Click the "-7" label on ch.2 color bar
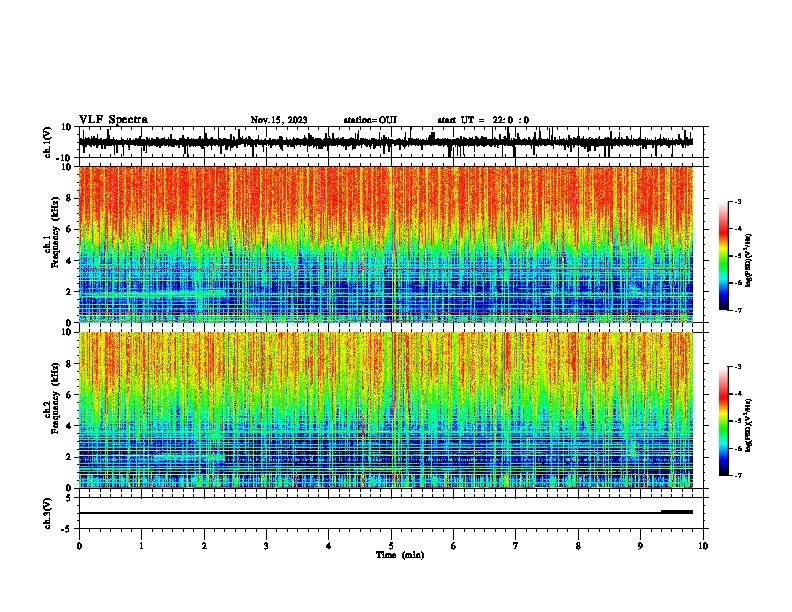The width and height of the screenshot is (792, 612). coord(738,475)
